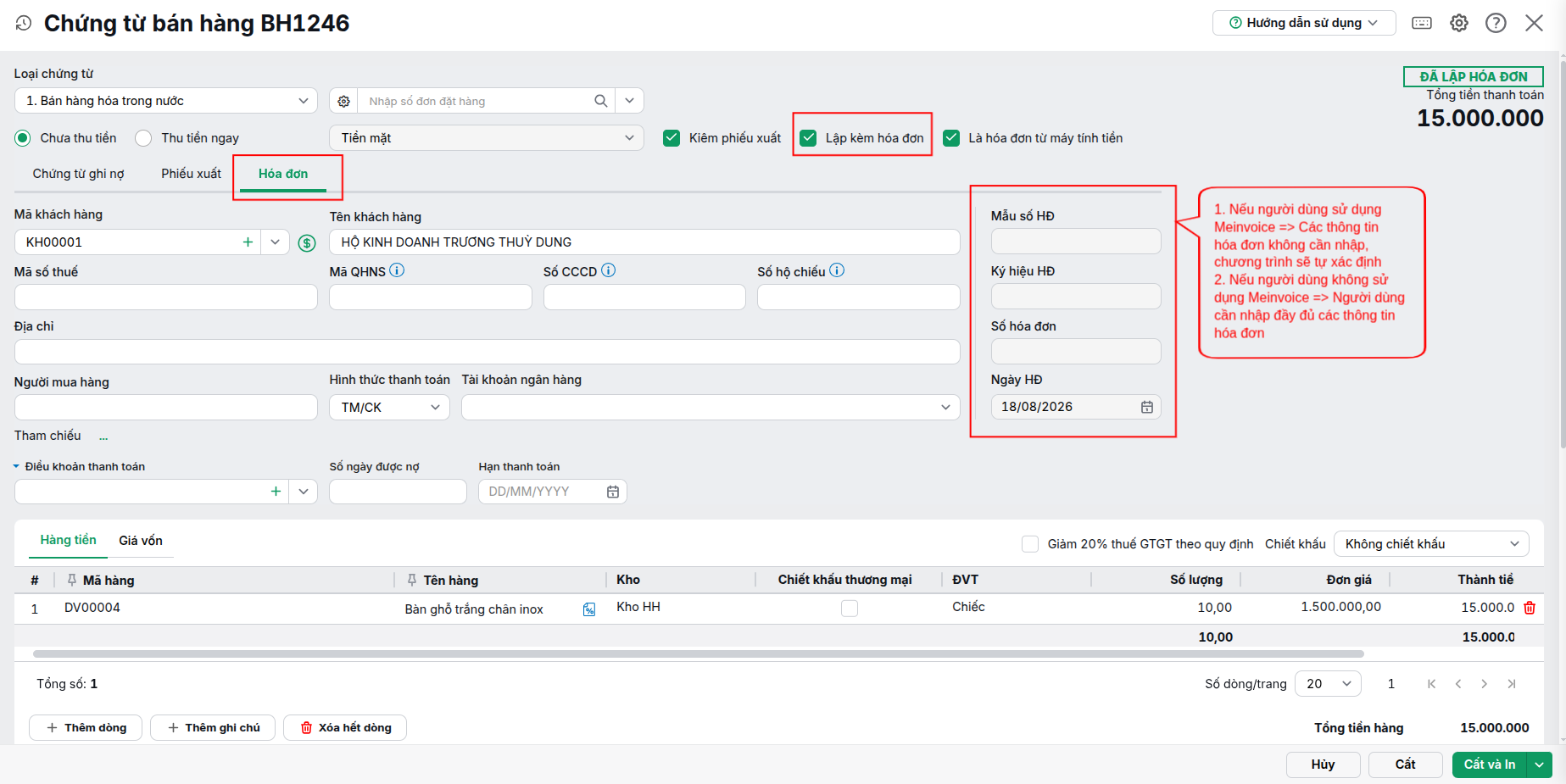Tick Chiết khấu thương mại for DV00004
Image resolution: width=1566 pixels, height=784 pixels.
point(850,608)
